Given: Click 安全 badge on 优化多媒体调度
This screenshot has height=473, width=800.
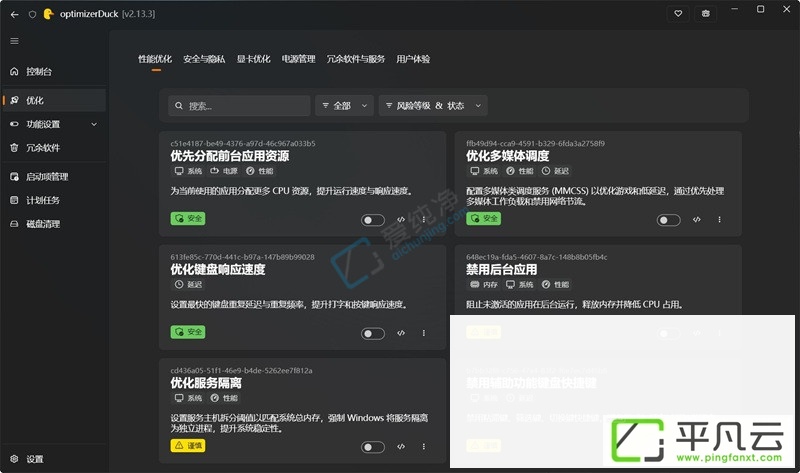Looking at the screenshot, I should [x=483, y=218].
